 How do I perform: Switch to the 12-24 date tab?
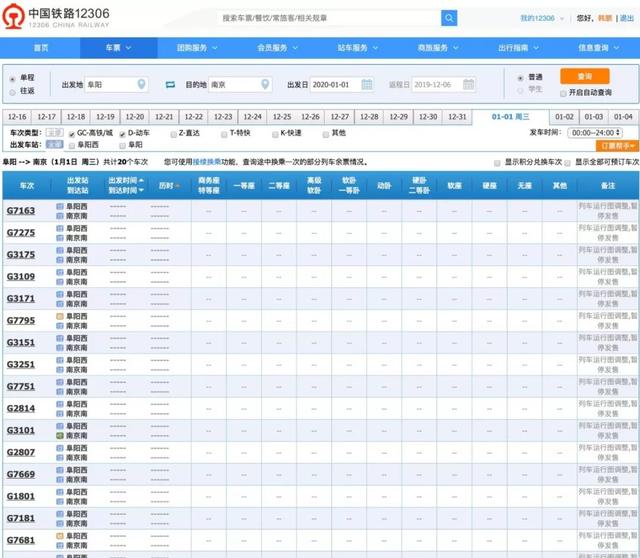pyautogui.click(x=253, y=117)
